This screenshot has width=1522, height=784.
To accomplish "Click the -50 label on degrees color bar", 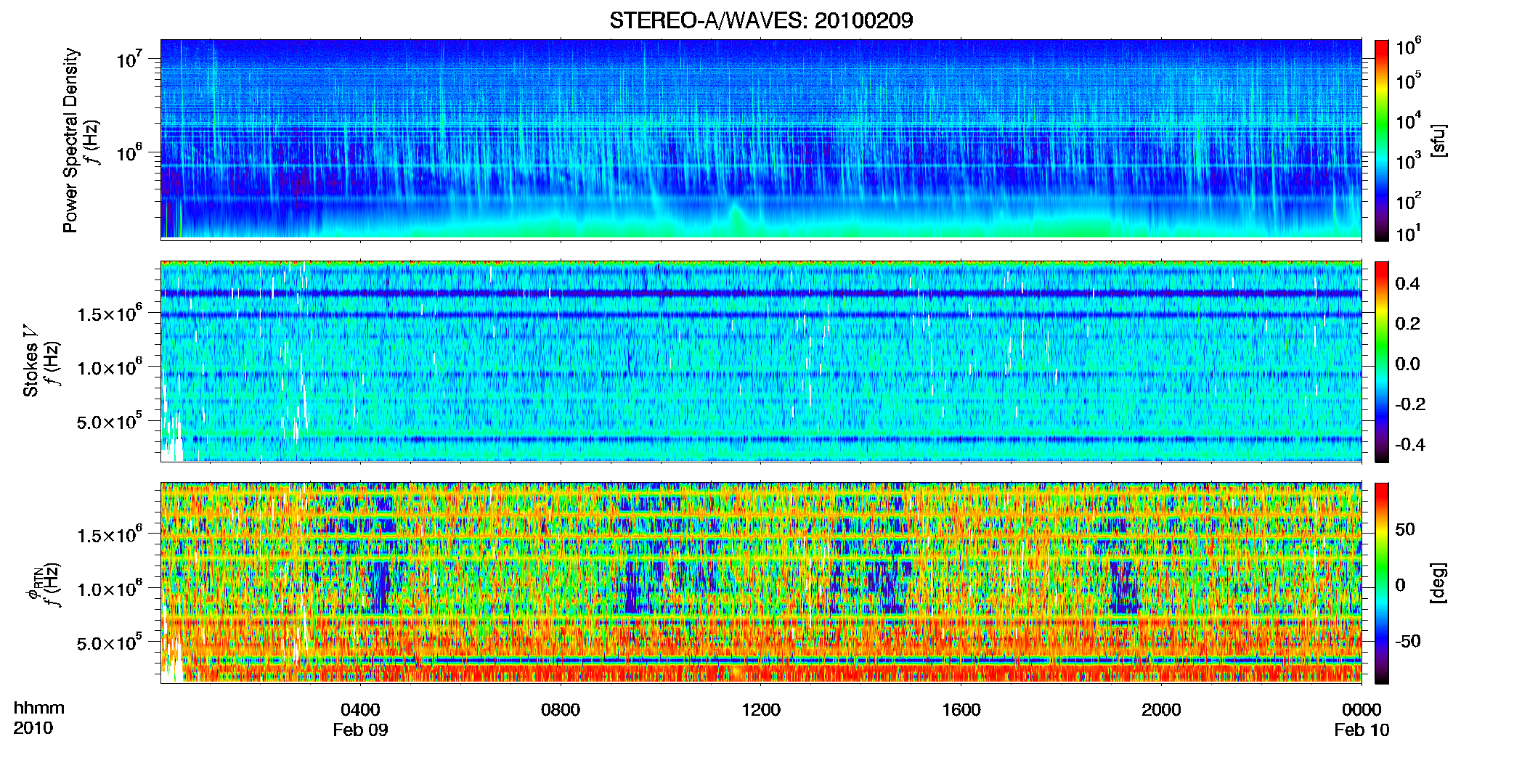I will pyautogui.click(x=1408, y=641).
